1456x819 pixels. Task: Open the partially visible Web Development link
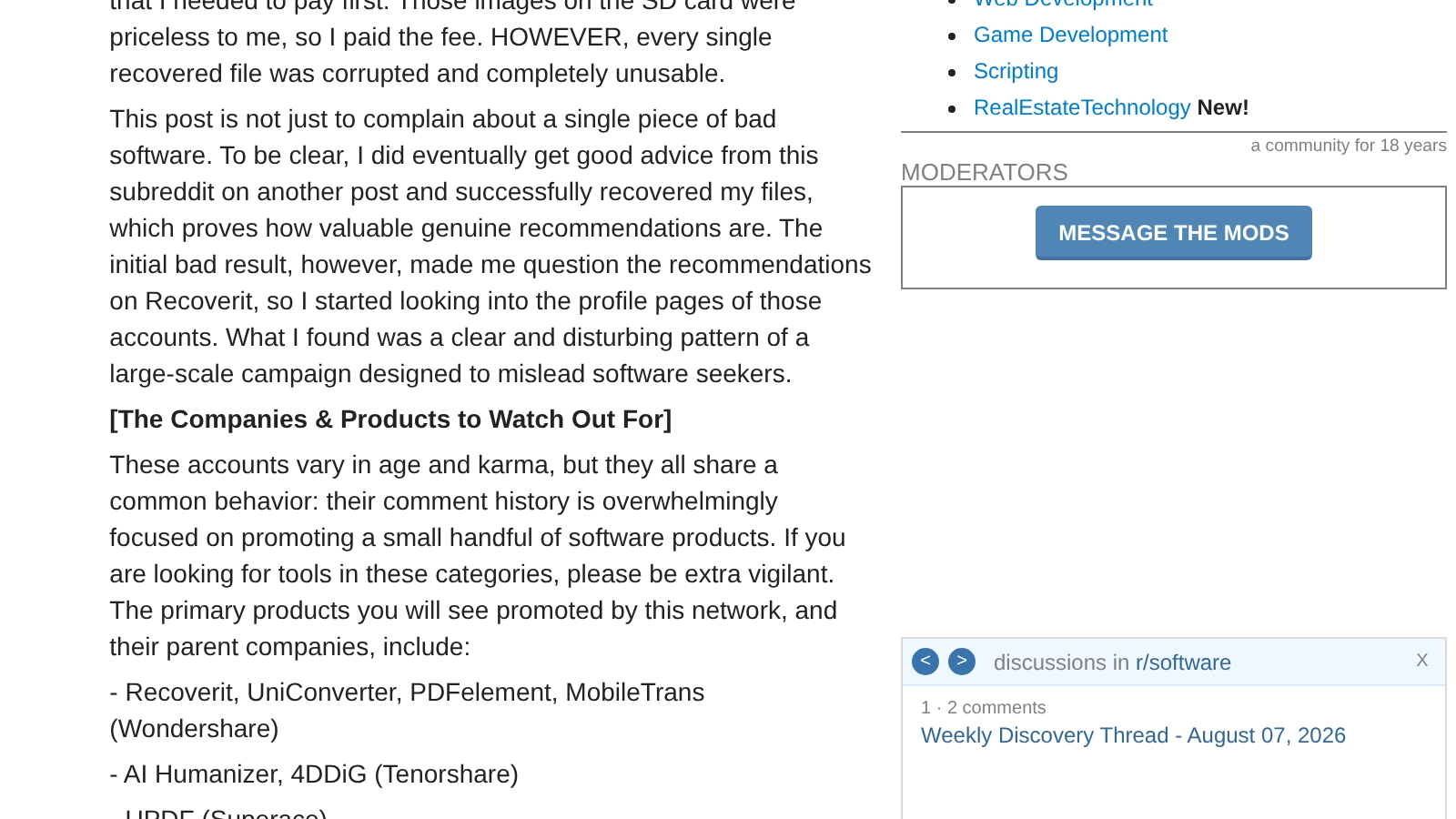(x=1063, y=4)
